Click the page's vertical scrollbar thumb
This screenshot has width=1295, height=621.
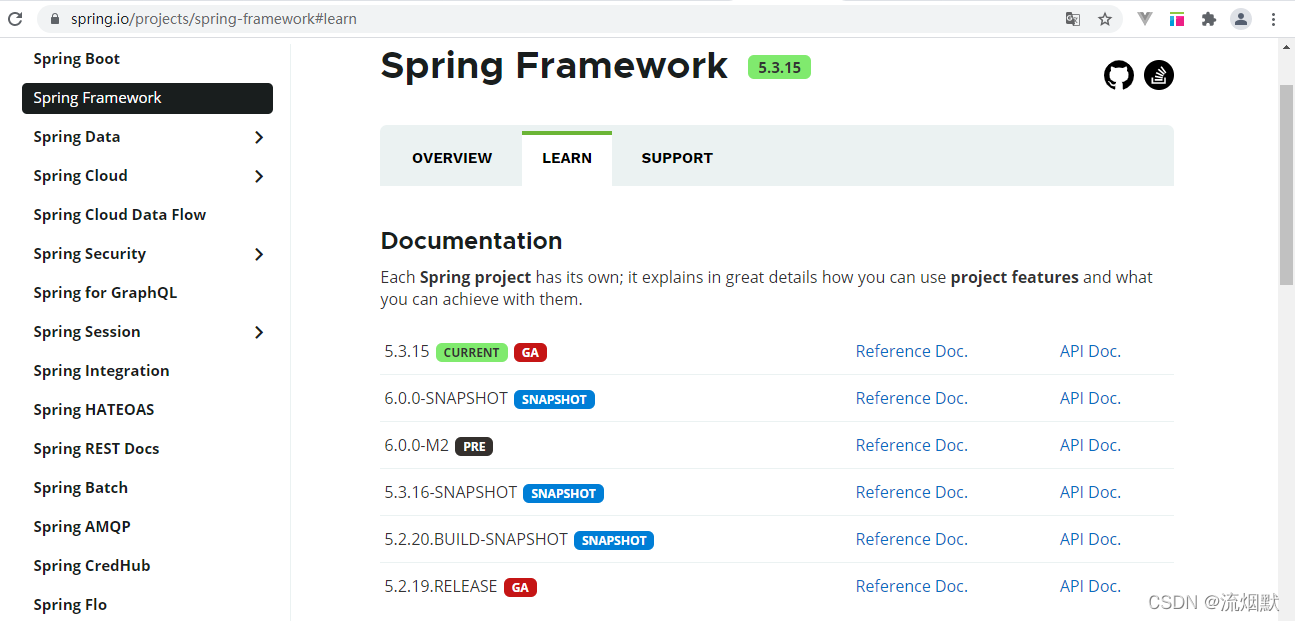(1287, 185)
